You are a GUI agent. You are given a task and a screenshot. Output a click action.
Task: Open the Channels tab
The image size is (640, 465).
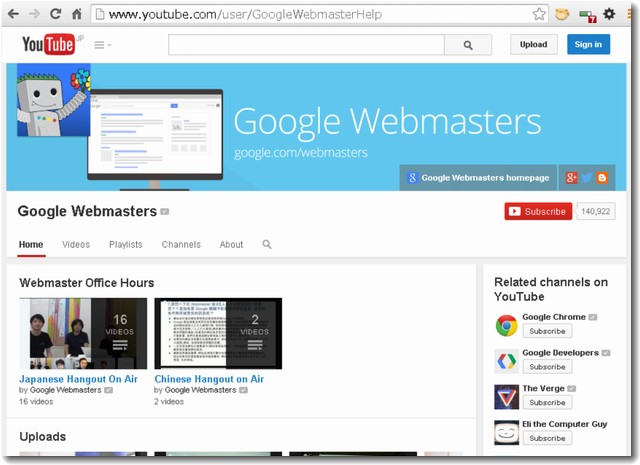click(x=181, y=245)
